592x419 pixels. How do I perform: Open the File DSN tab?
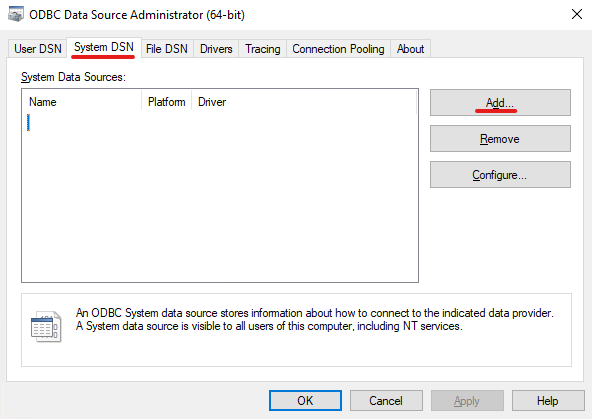[x=167, y=49]
